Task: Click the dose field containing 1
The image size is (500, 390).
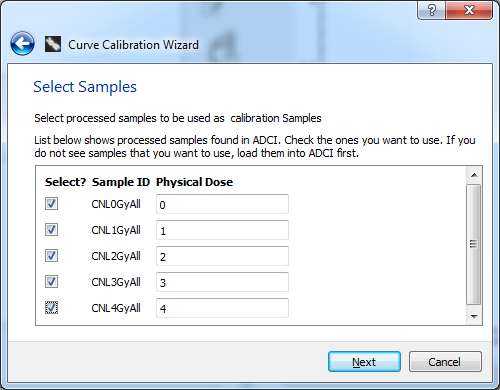Action: 222,230
